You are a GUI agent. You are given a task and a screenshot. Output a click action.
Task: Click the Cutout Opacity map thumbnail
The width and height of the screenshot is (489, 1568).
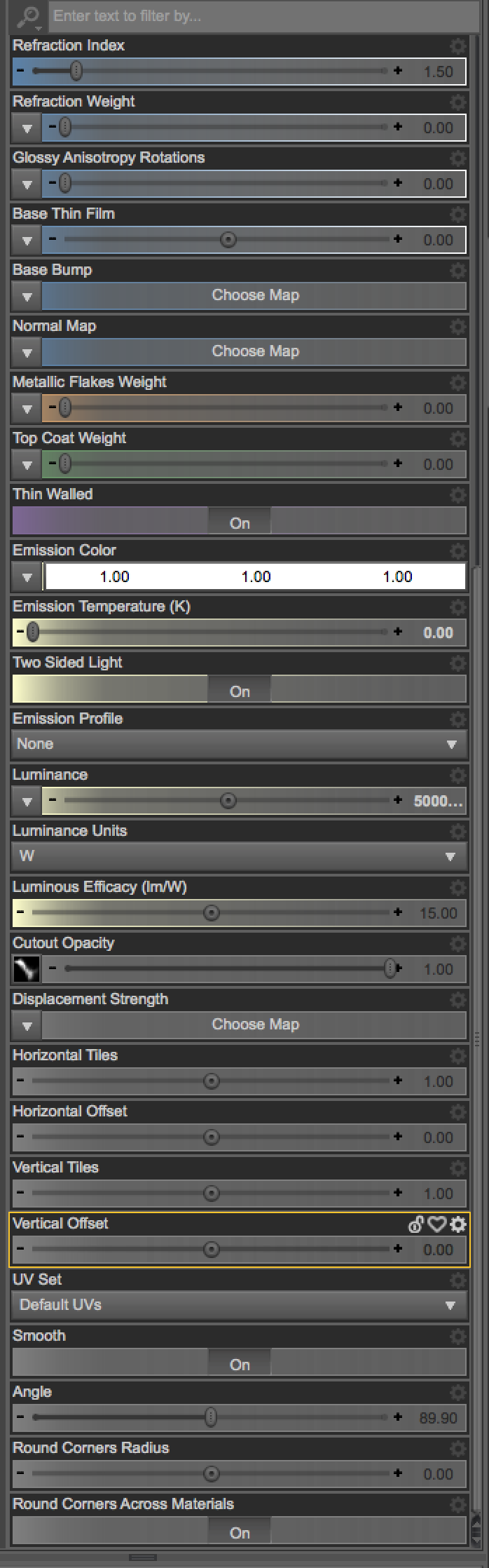27,969
